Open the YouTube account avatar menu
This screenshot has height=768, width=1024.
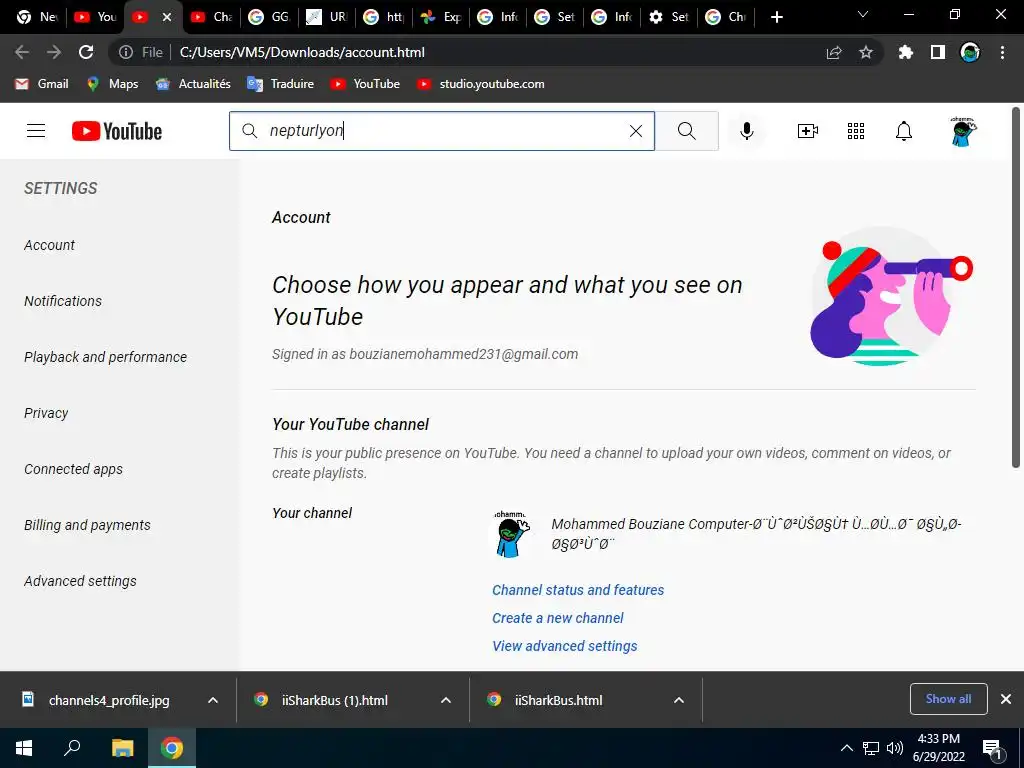[x=963, y=131]
